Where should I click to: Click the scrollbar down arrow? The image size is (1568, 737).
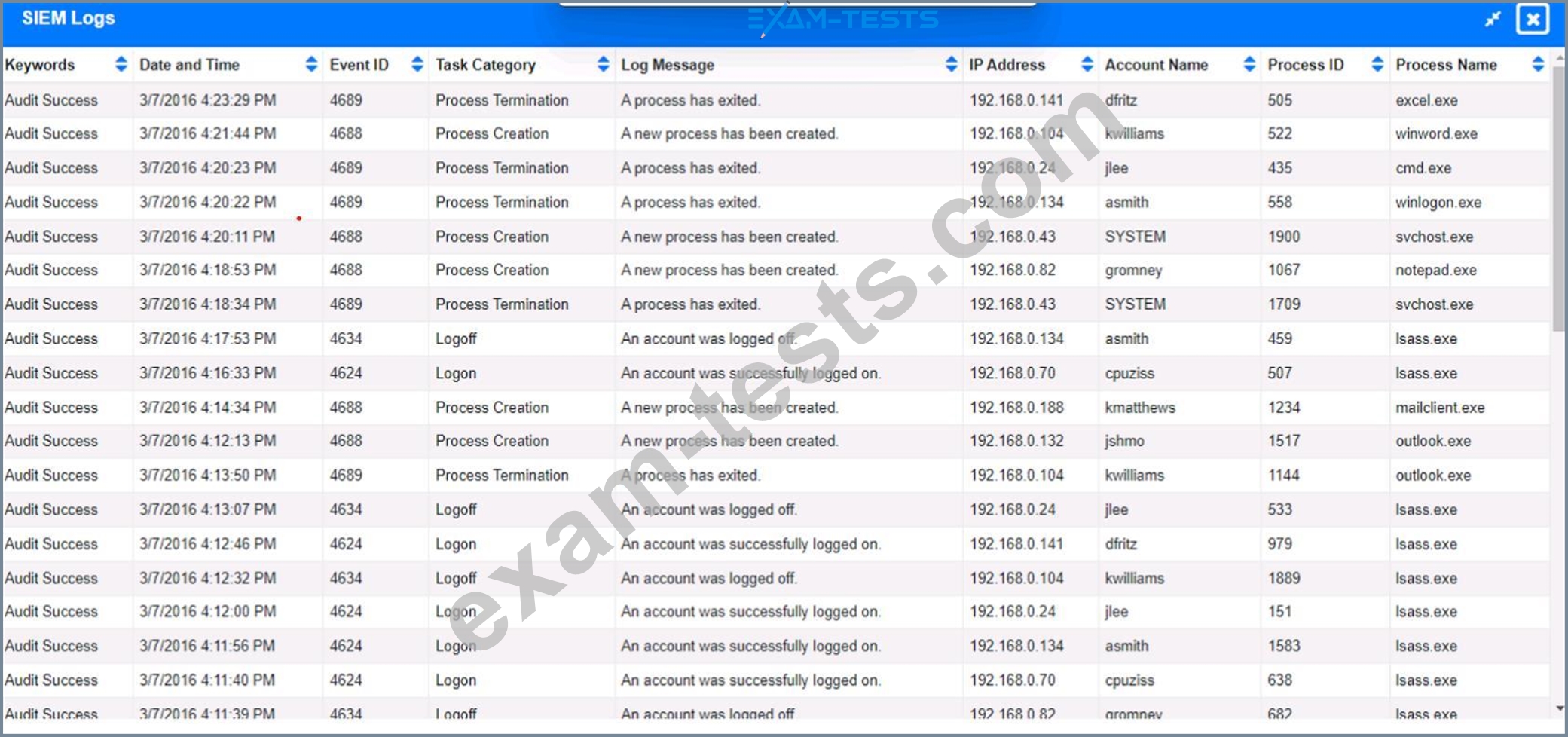click(x=1559, y=708)
